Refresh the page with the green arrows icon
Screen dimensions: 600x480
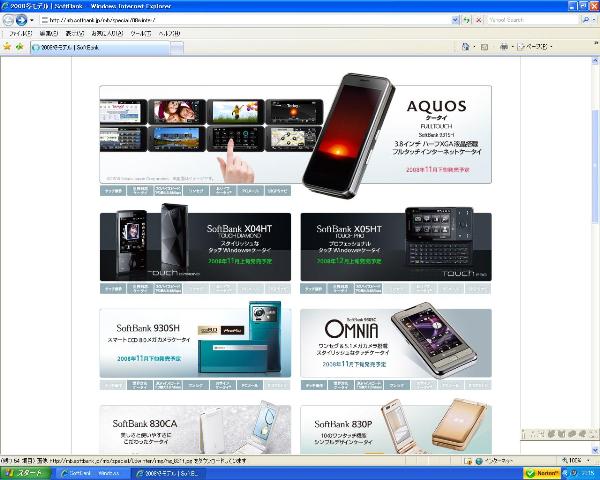(x=466, y=20)
